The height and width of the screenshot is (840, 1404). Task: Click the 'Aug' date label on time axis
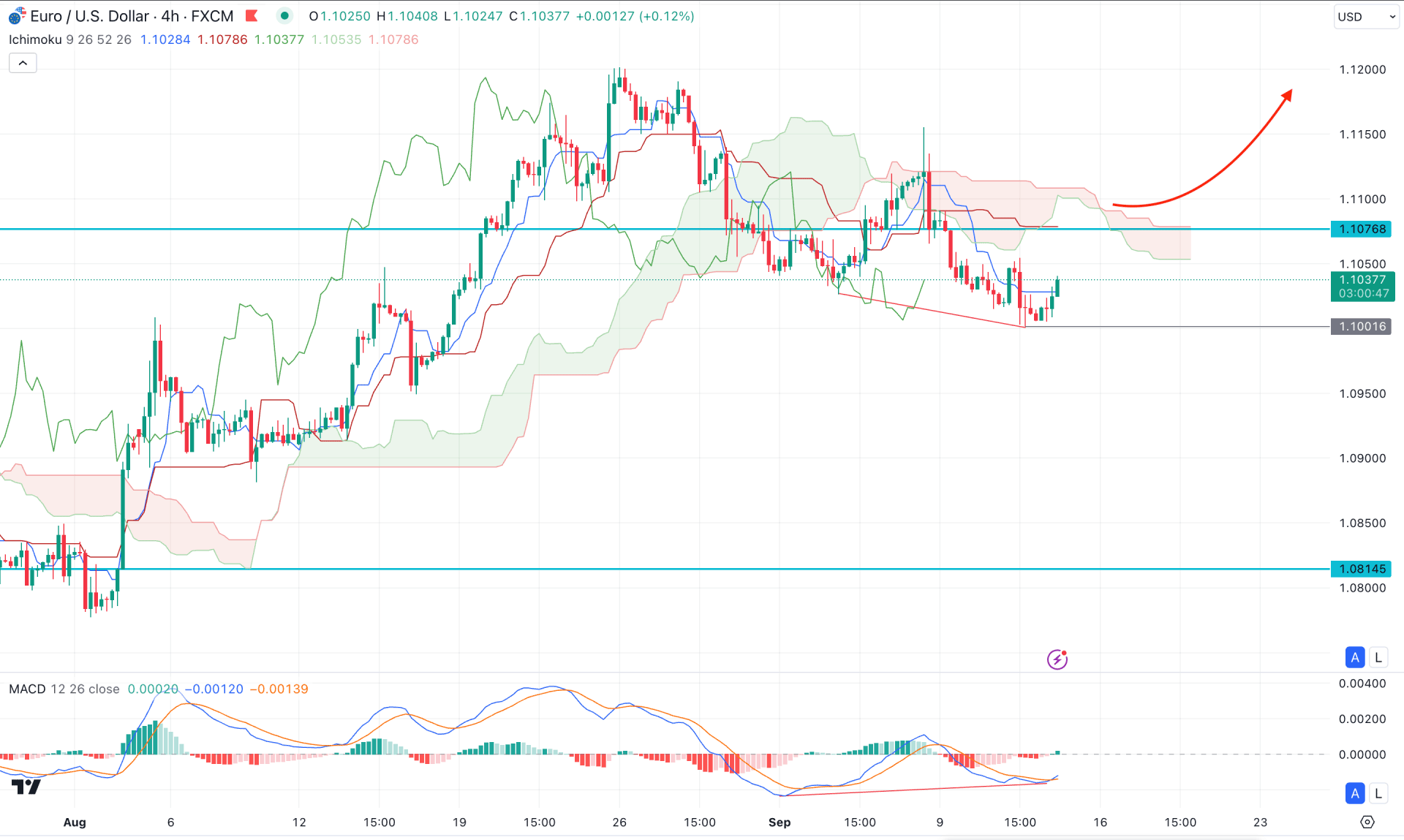pos(75,822)
